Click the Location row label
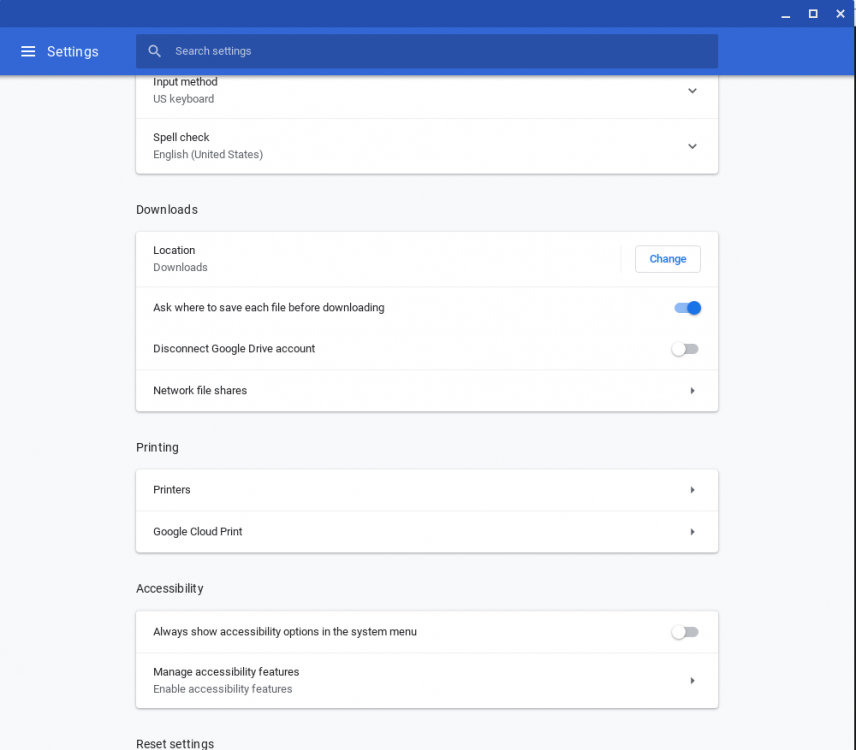856x750 pixels. (x=174, y=251)
